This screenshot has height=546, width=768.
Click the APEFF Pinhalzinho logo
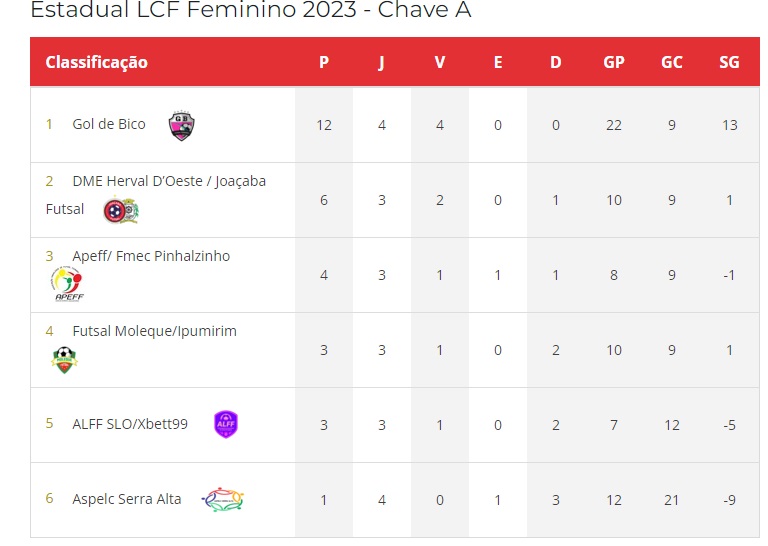(x=68, y=284)
